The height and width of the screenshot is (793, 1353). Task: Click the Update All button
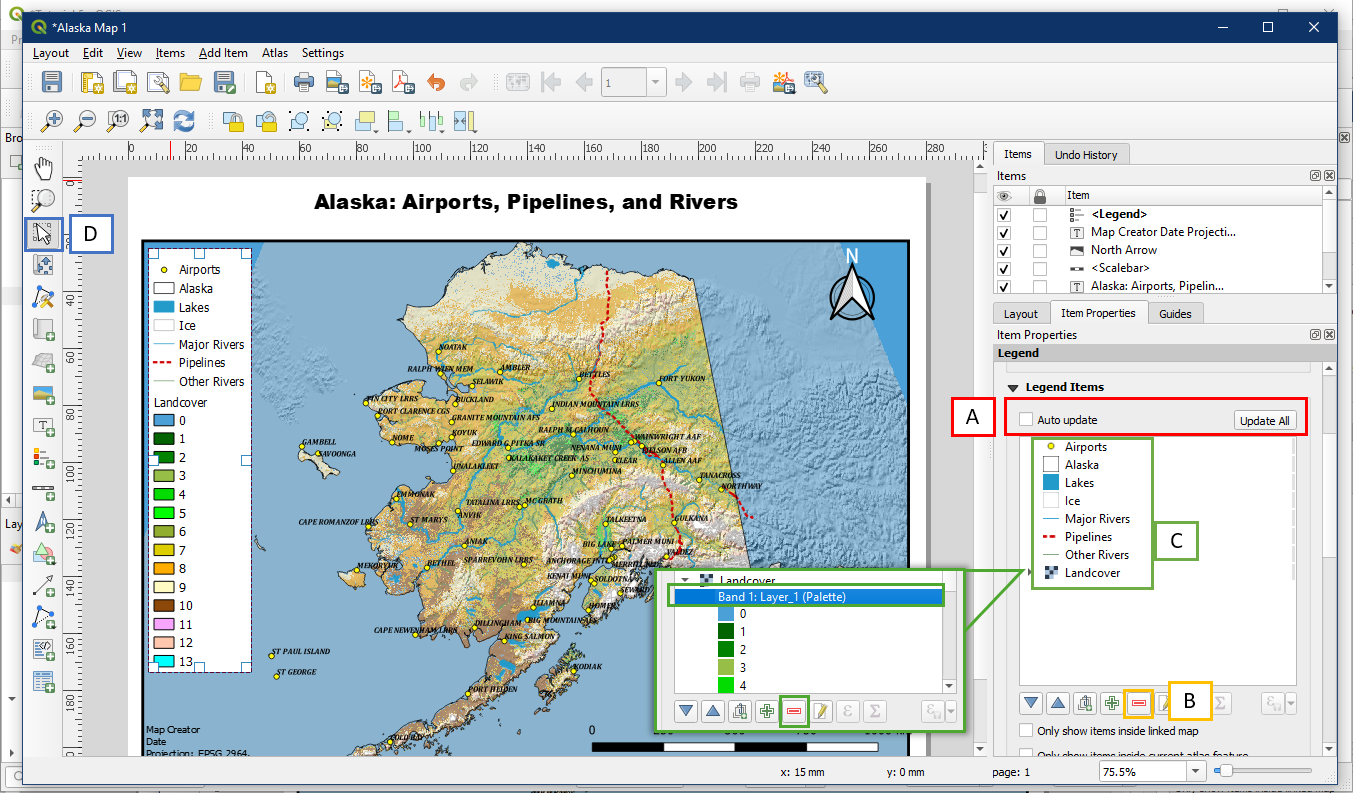click(1264, 420)
